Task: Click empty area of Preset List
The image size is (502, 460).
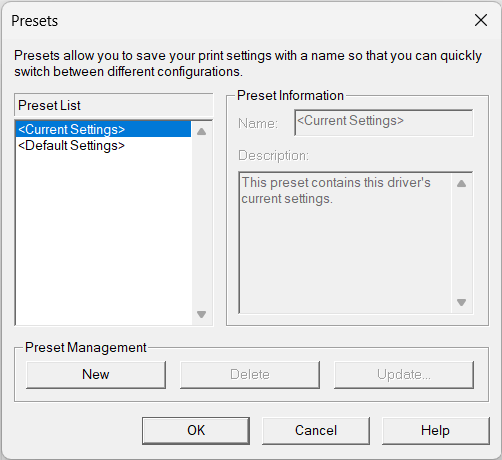Action: coord(103,239)
